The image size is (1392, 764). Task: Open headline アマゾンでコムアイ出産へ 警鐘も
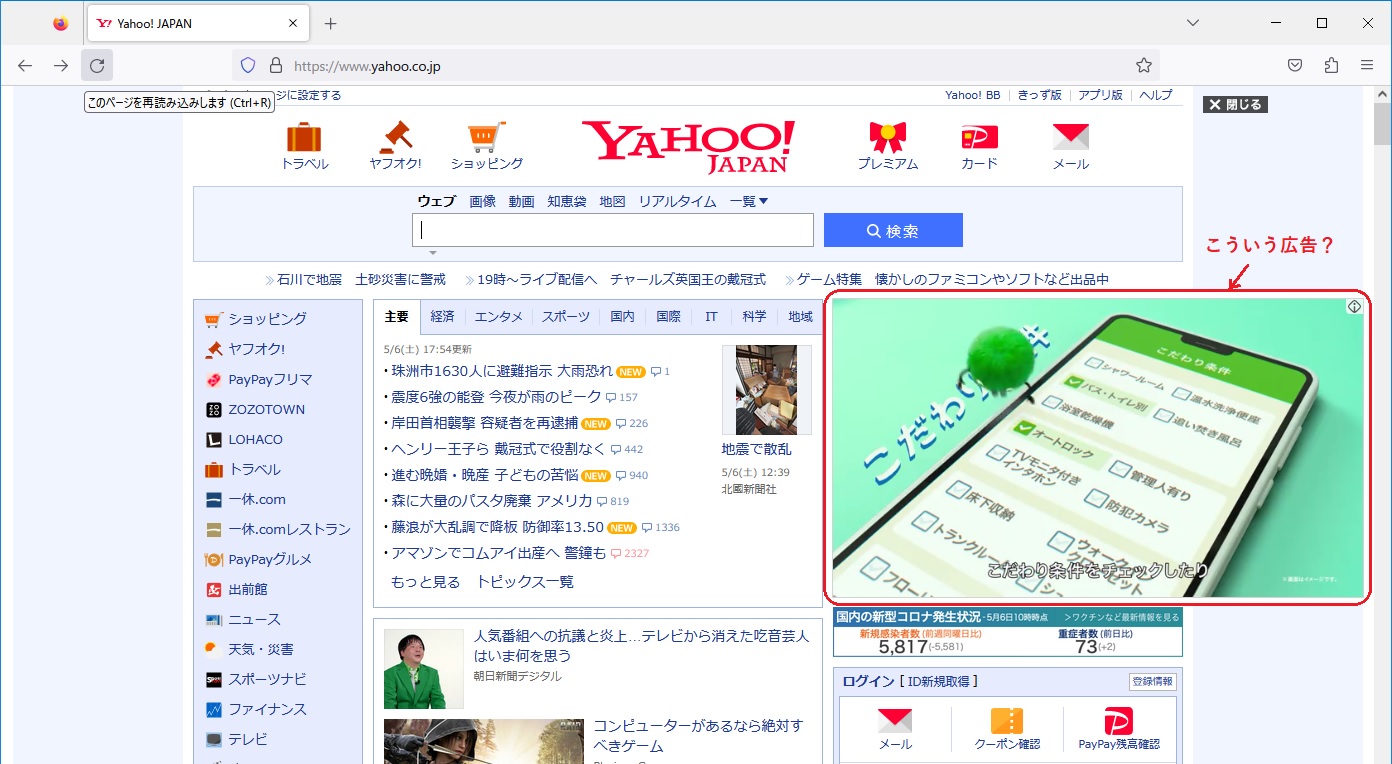pyautogui.click(x=498, y=553)
